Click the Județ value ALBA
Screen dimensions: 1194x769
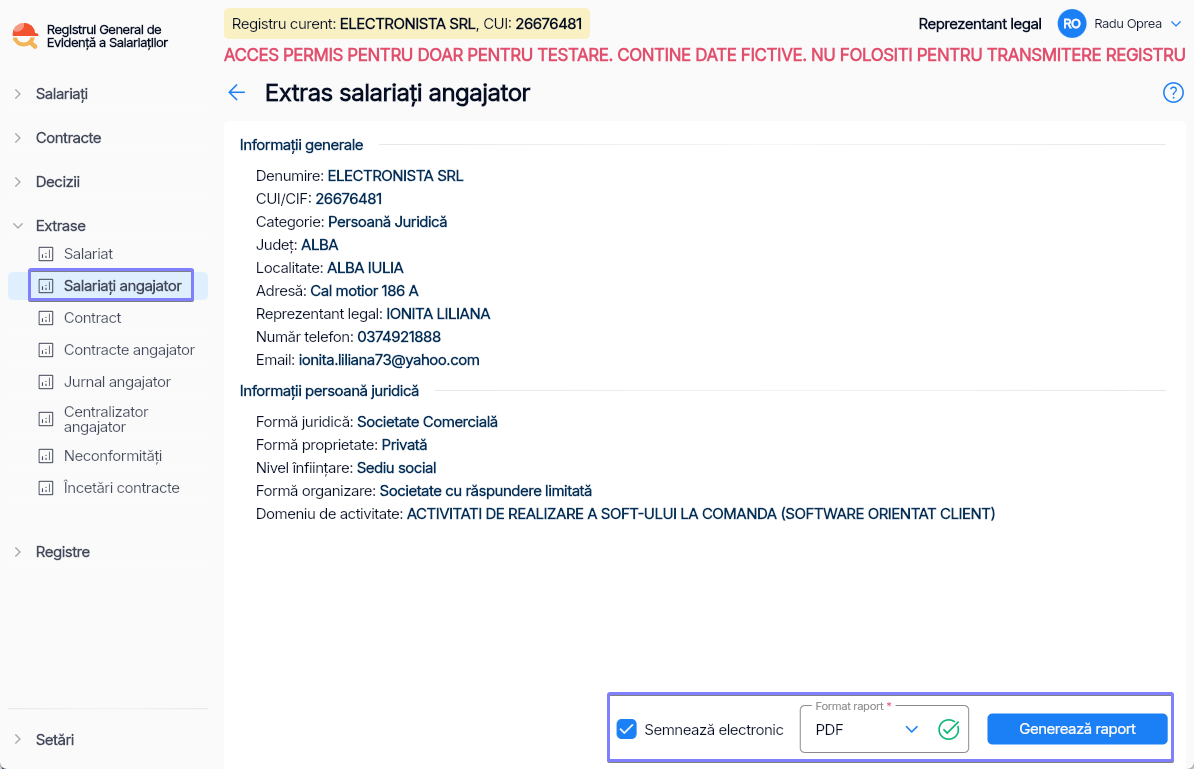pyautogui.click(x=320, y=245)
